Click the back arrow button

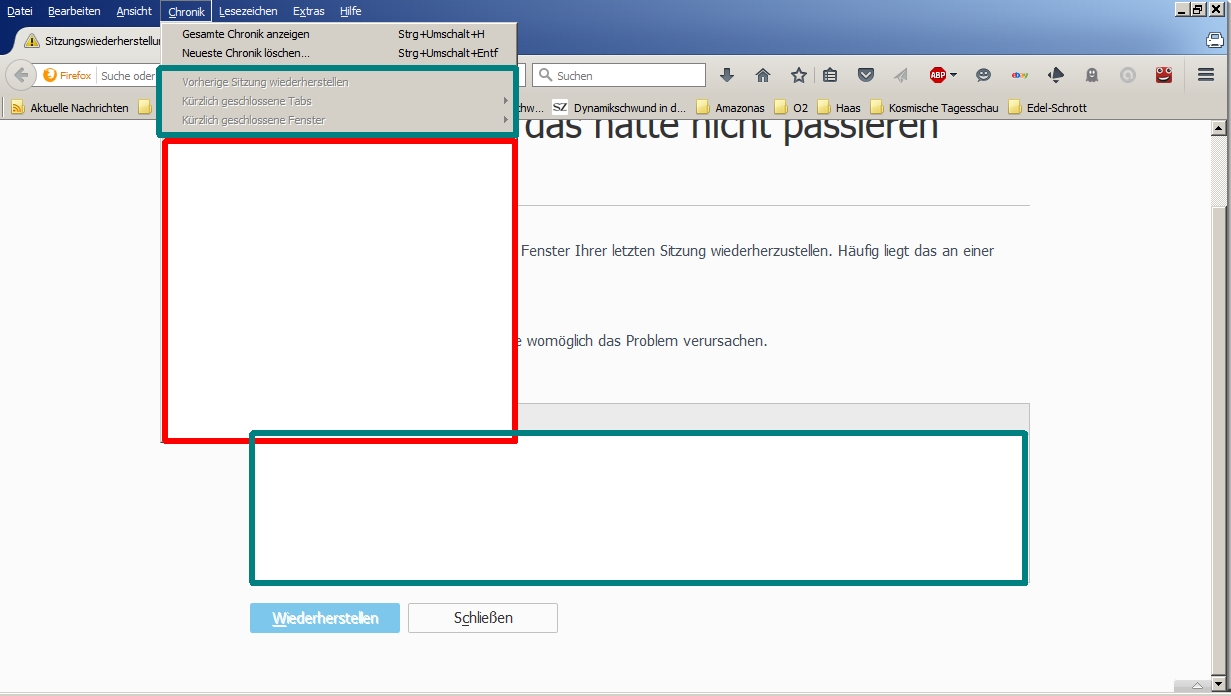point(21,75)
